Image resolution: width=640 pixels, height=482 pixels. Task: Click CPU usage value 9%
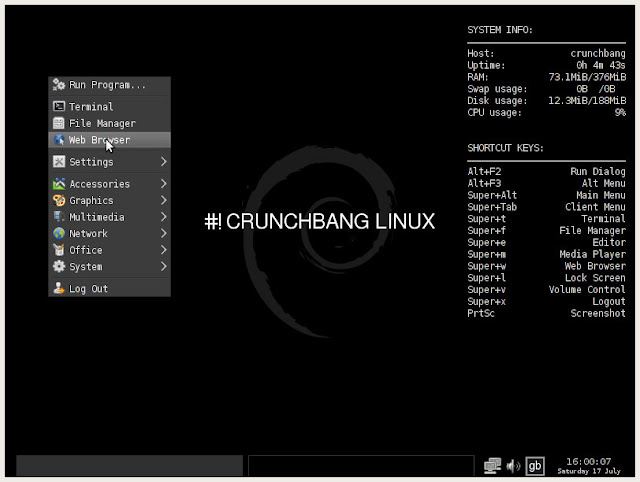click(x=620, y=113)
